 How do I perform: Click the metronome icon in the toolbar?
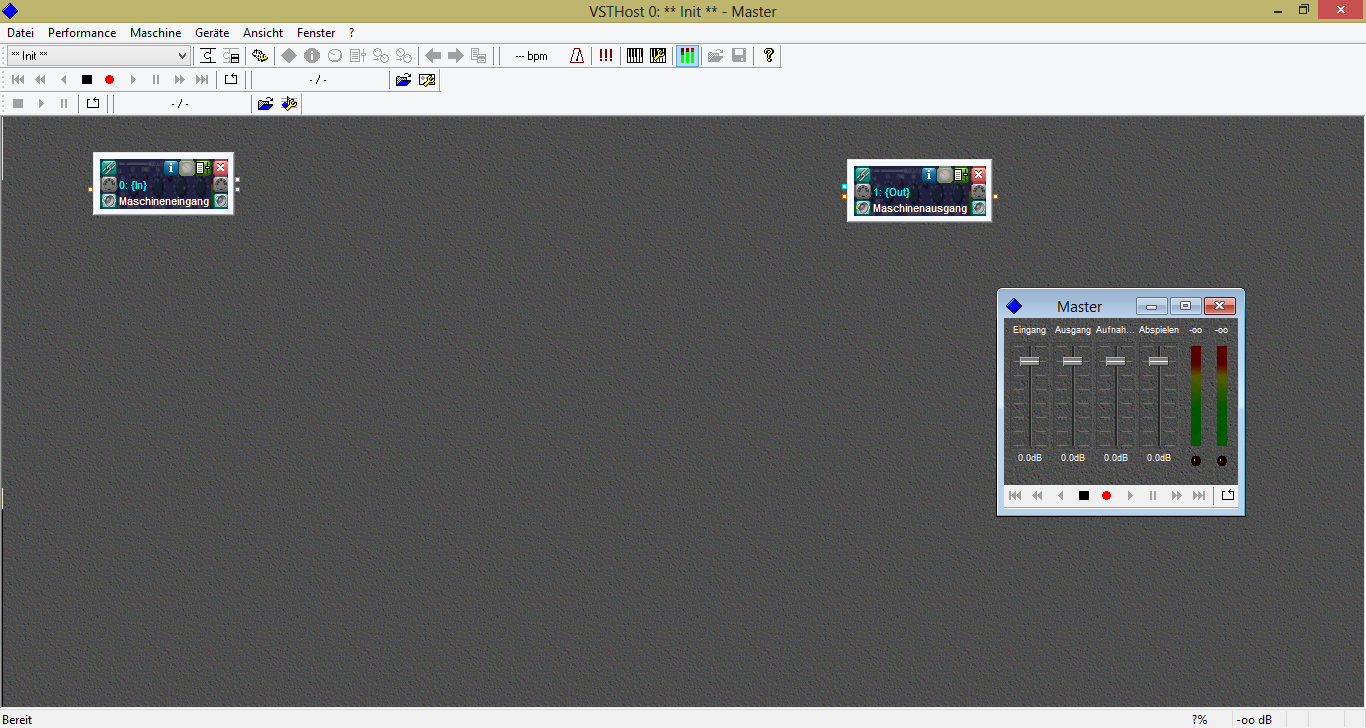tap(577, 56)
